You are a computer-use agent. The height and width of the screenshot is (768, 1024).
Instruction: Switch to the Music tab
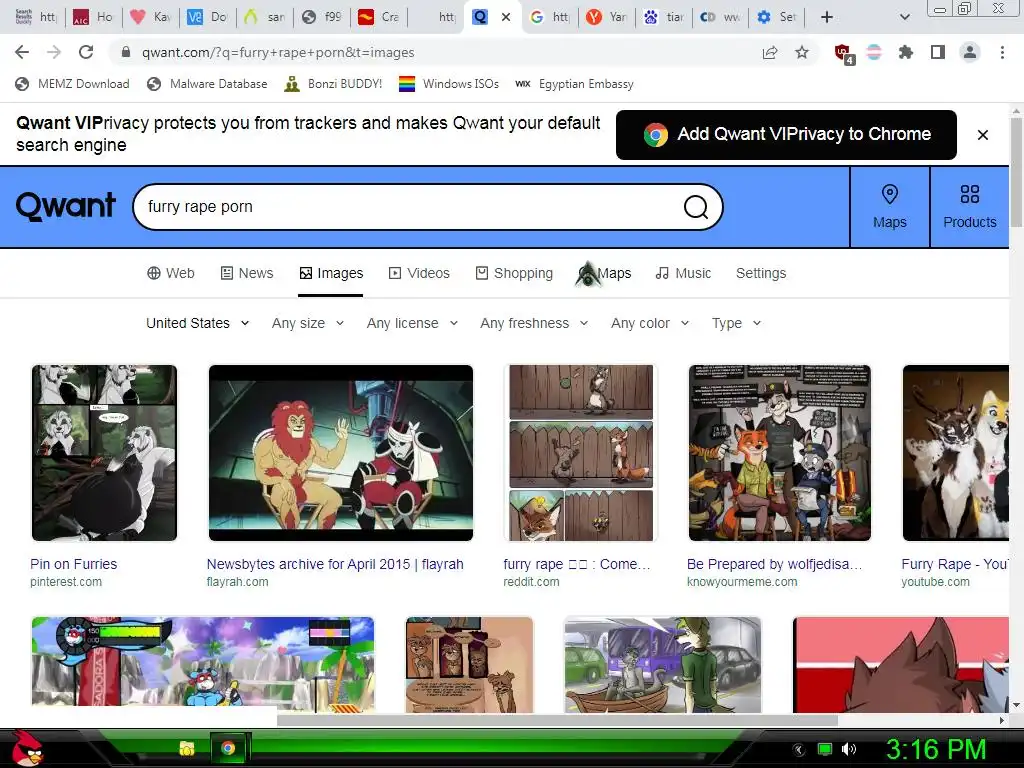[x=683, y=273]
